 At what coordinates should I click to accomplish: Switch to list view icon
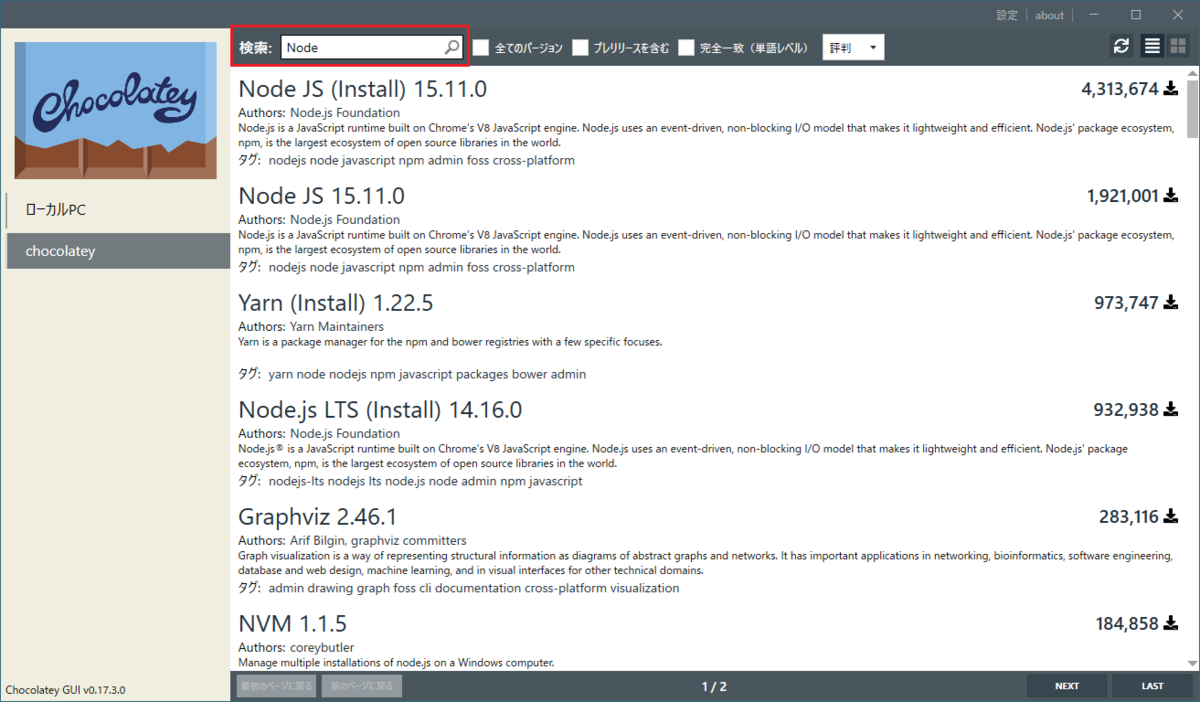[1152, 47]
